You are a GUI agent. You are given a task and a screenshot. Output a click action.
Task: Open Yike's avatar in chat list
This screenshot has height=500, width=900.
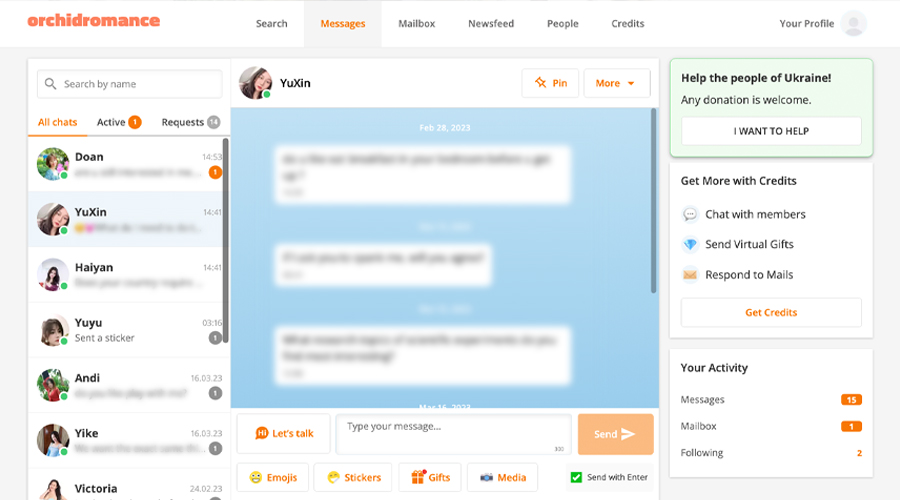[53, 440]
